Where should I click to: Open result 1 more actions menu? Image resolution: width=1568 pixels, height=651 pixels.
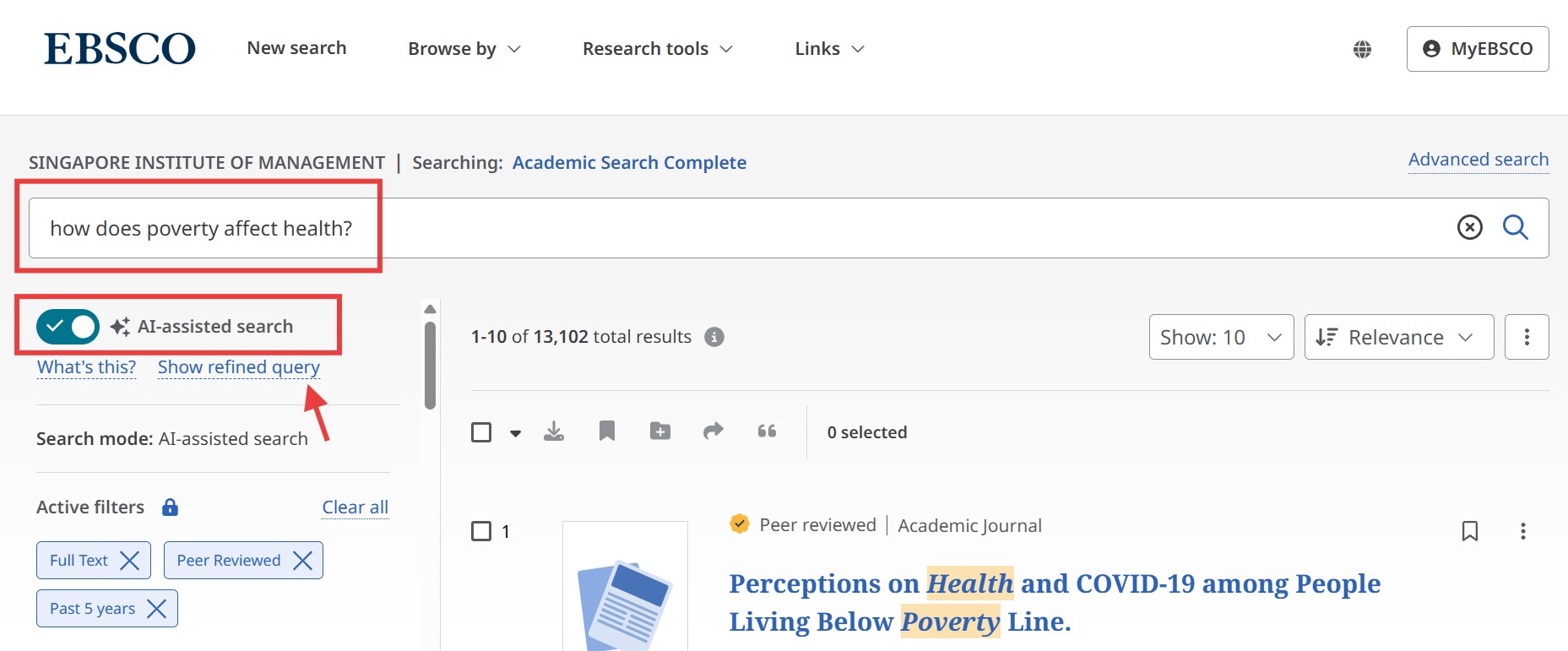point(1523,531)
